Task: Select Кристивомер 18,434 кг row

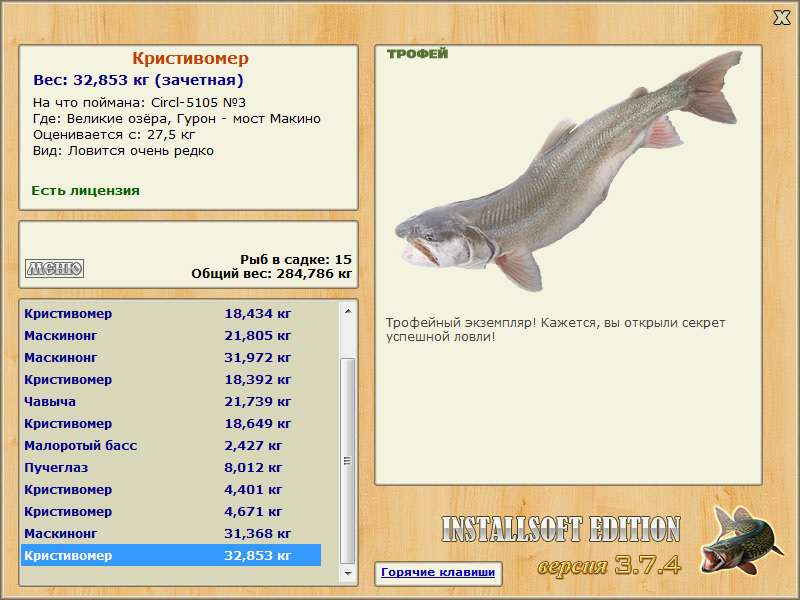Action: [x=171, y=313]
